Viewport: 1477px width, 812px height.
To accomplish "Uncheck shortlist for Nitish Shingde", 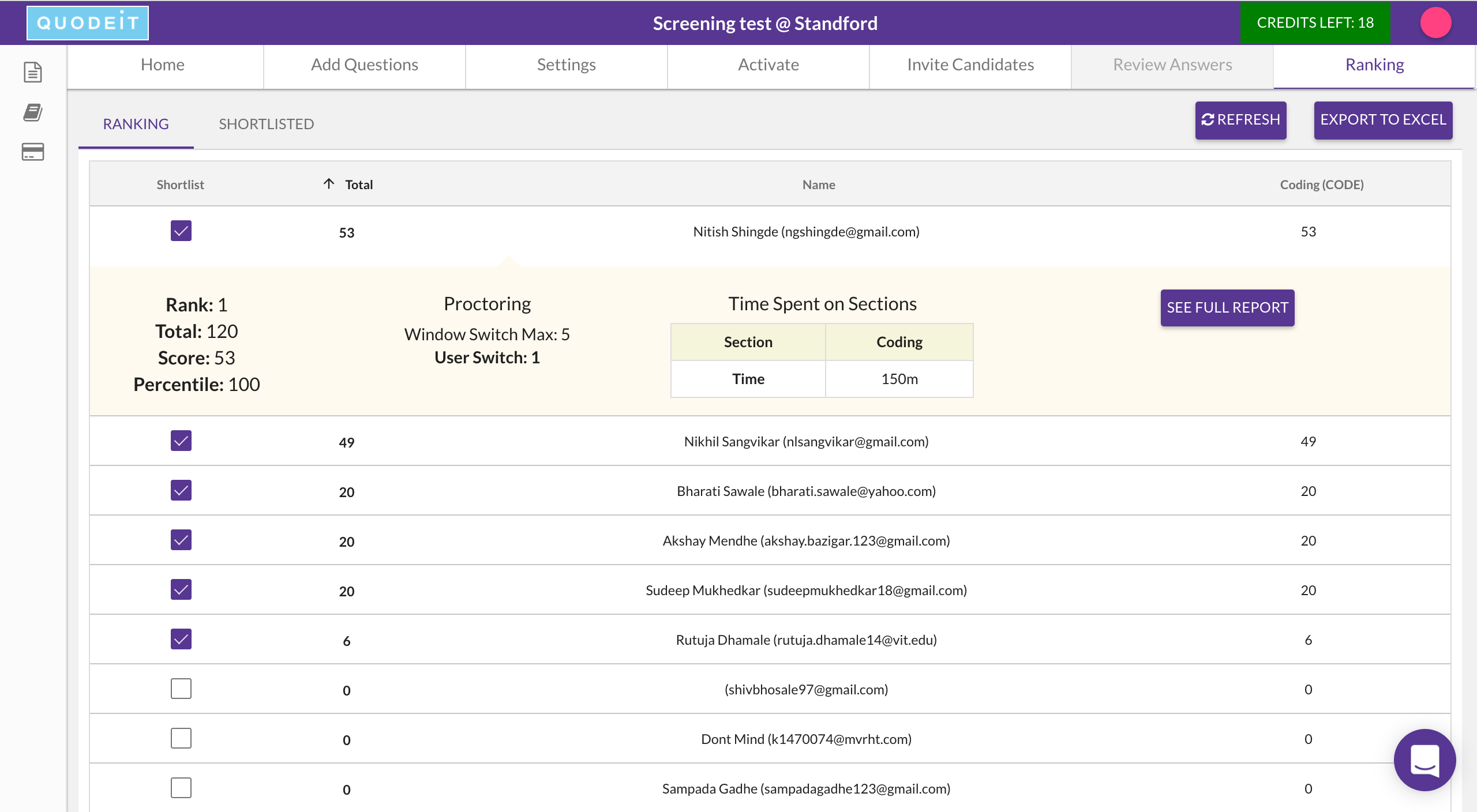I will click(x=181, y=231).
